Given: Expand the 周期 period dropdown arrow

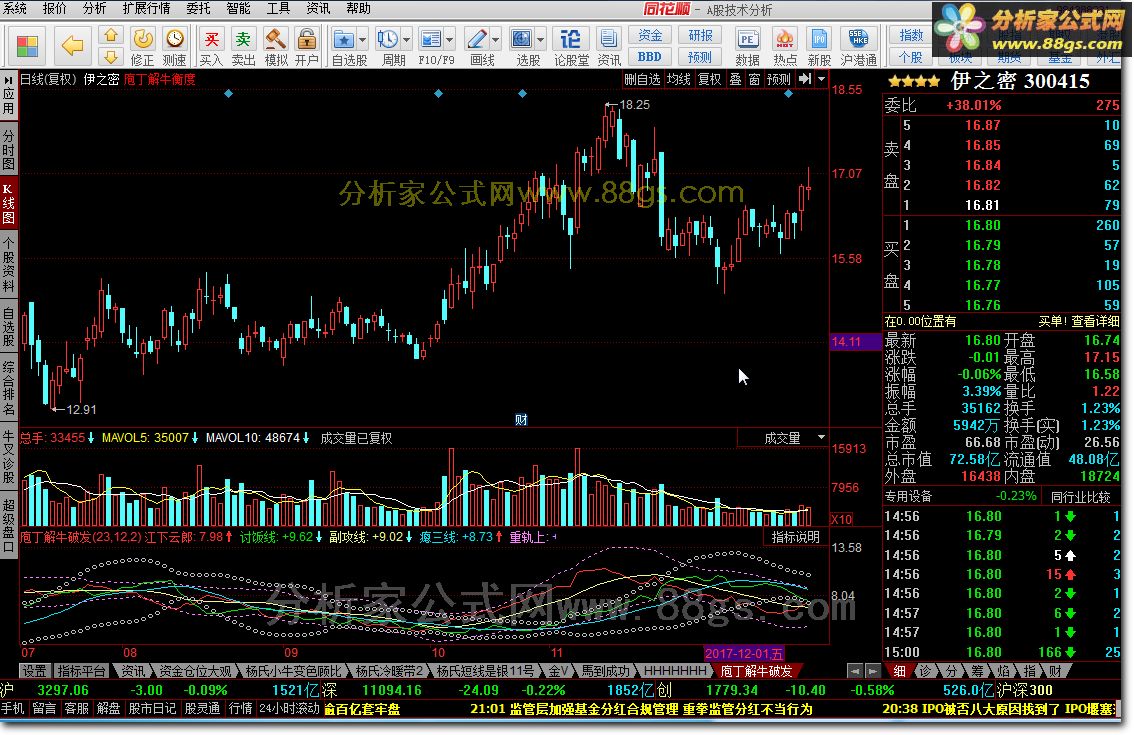Looking at the screenshot, I should tap(406, 39).
